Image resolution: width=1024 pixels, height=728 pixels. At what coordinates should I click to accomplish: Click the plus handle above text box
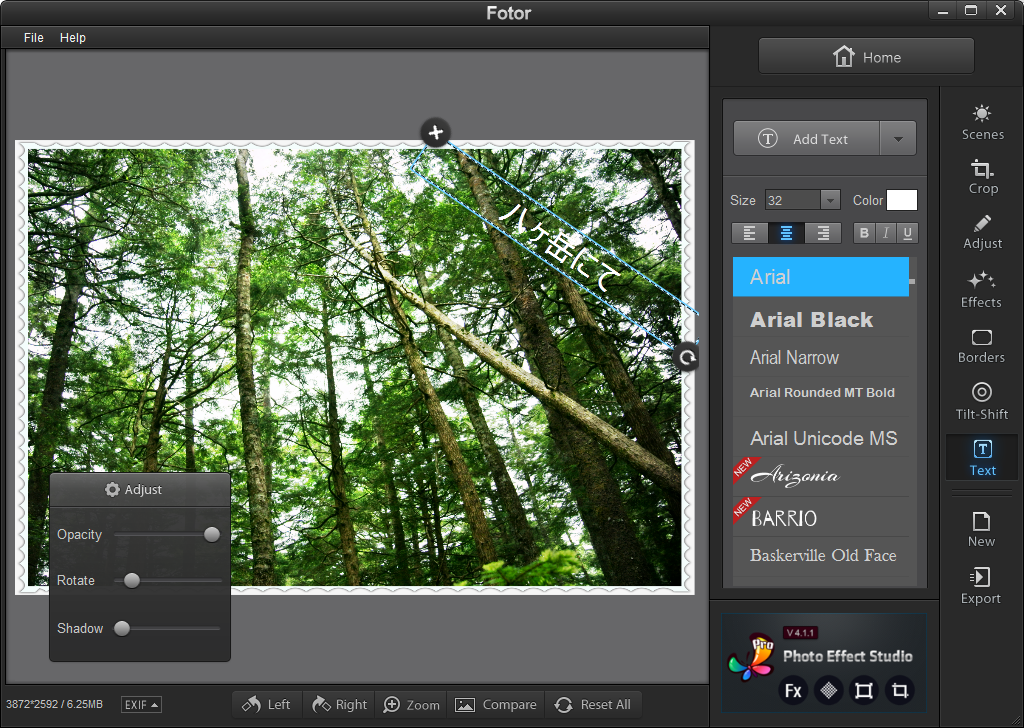[x=436, y=133]
